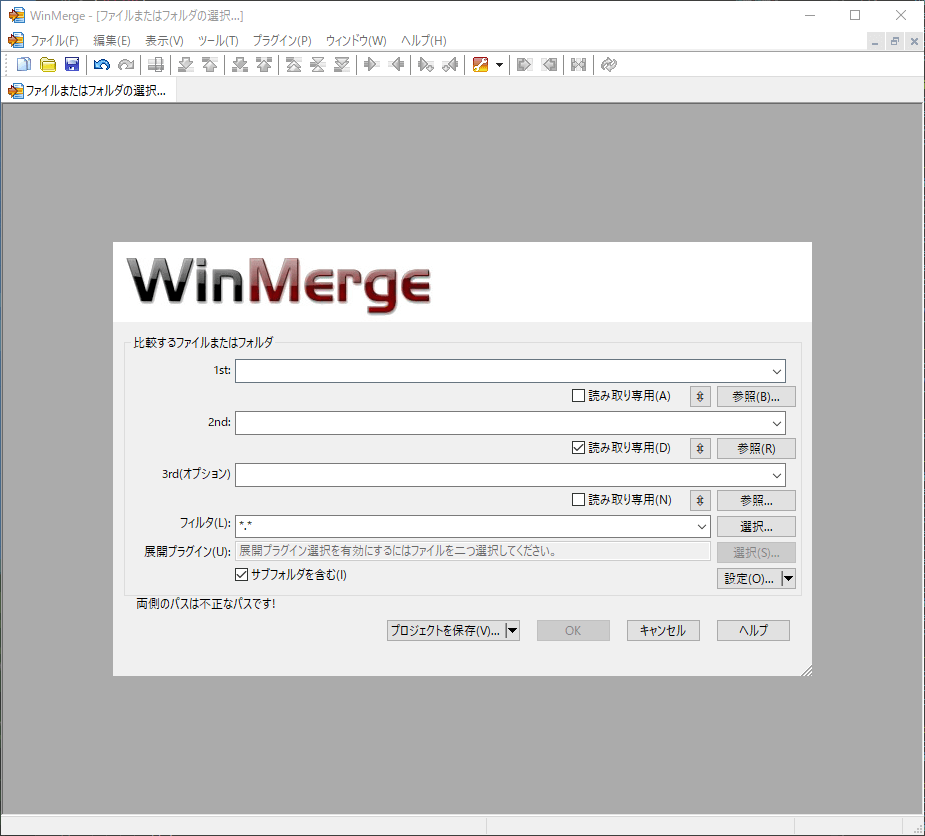Click Copy left and advance icon
Viewport: 925px width, 836px height.
tap(450, 64)
